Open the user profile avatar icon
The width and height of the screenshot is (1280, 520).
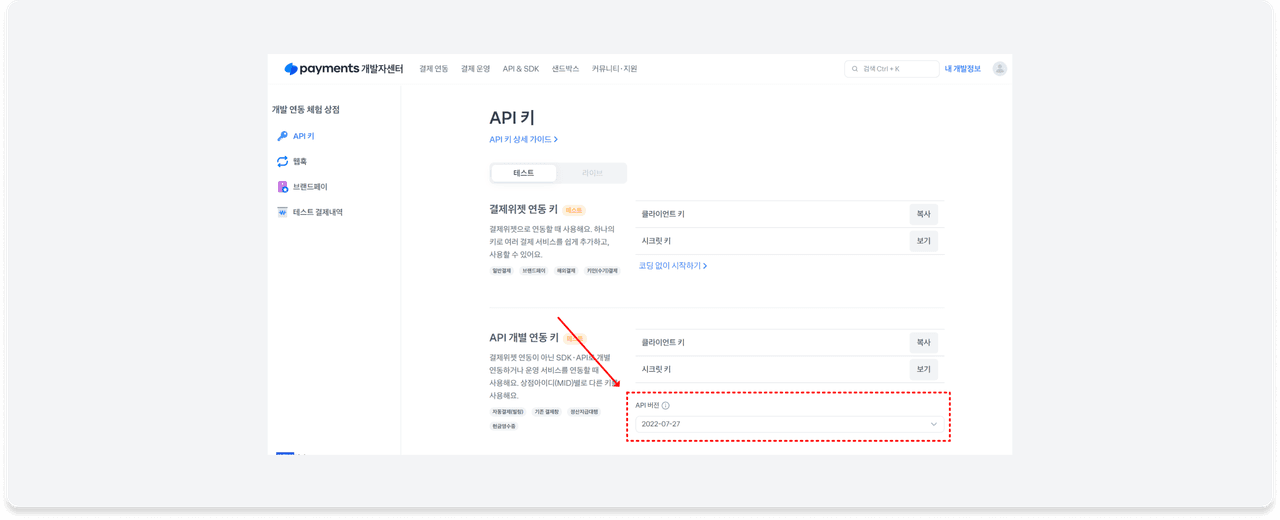tap(999, 69)
